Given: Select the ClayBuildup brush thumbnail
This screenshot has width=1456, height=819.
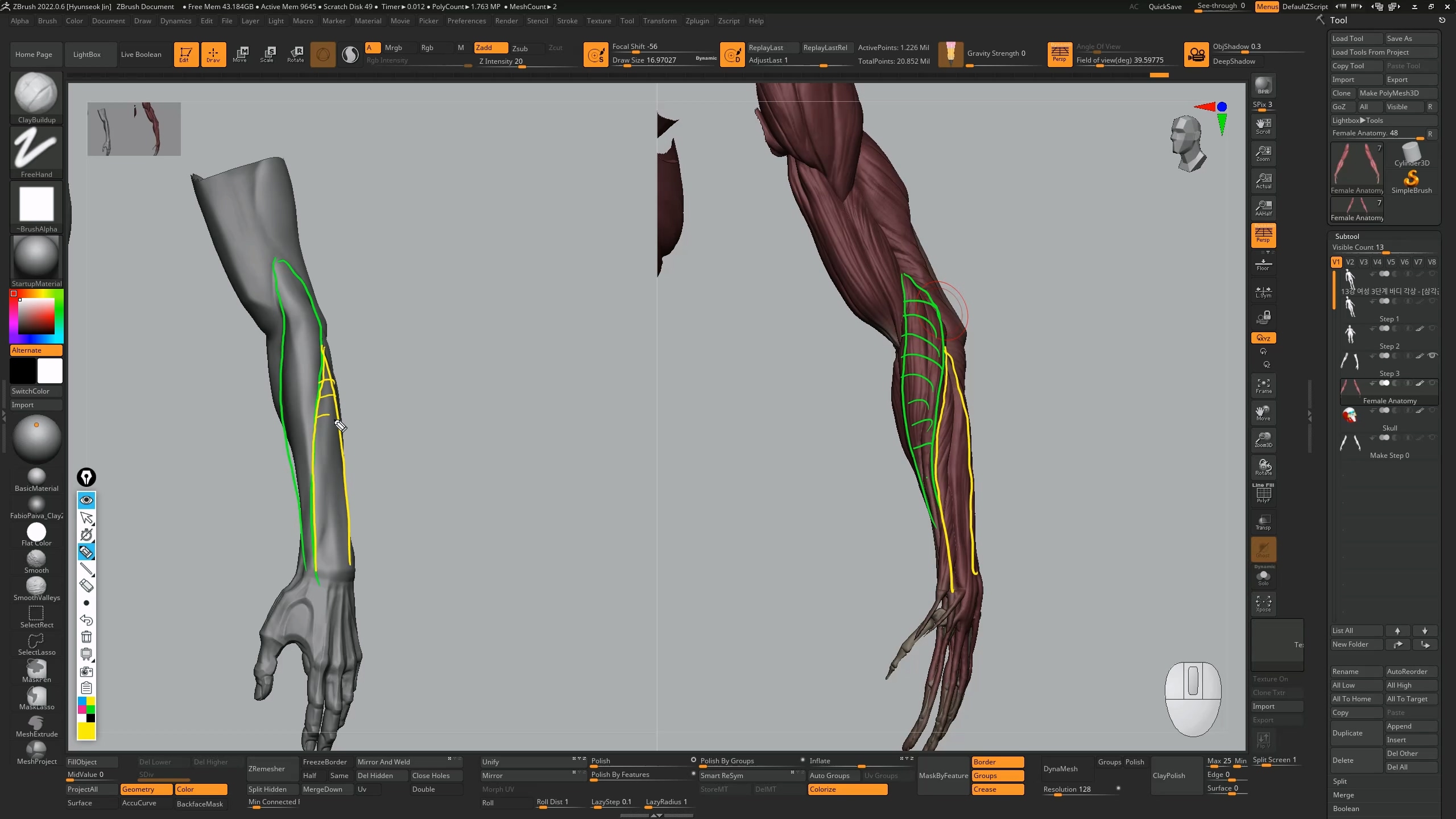Looking at the screenshot, I should (x=36, y=94).
